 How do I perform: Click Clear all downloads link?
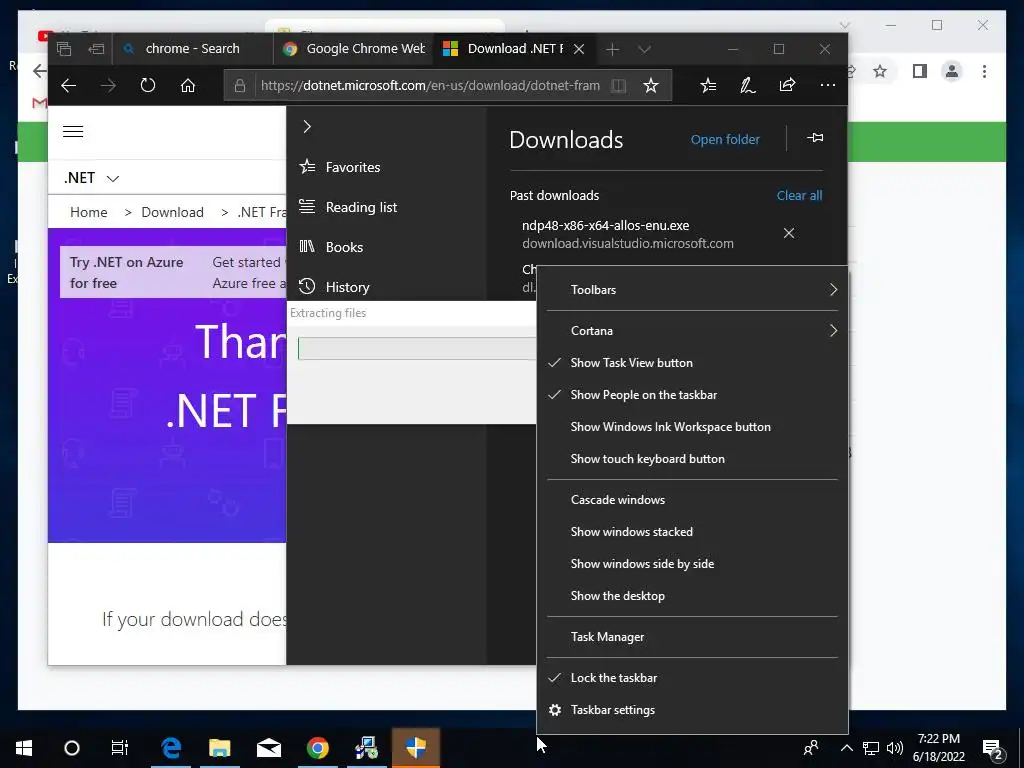(x=799, y=195)
